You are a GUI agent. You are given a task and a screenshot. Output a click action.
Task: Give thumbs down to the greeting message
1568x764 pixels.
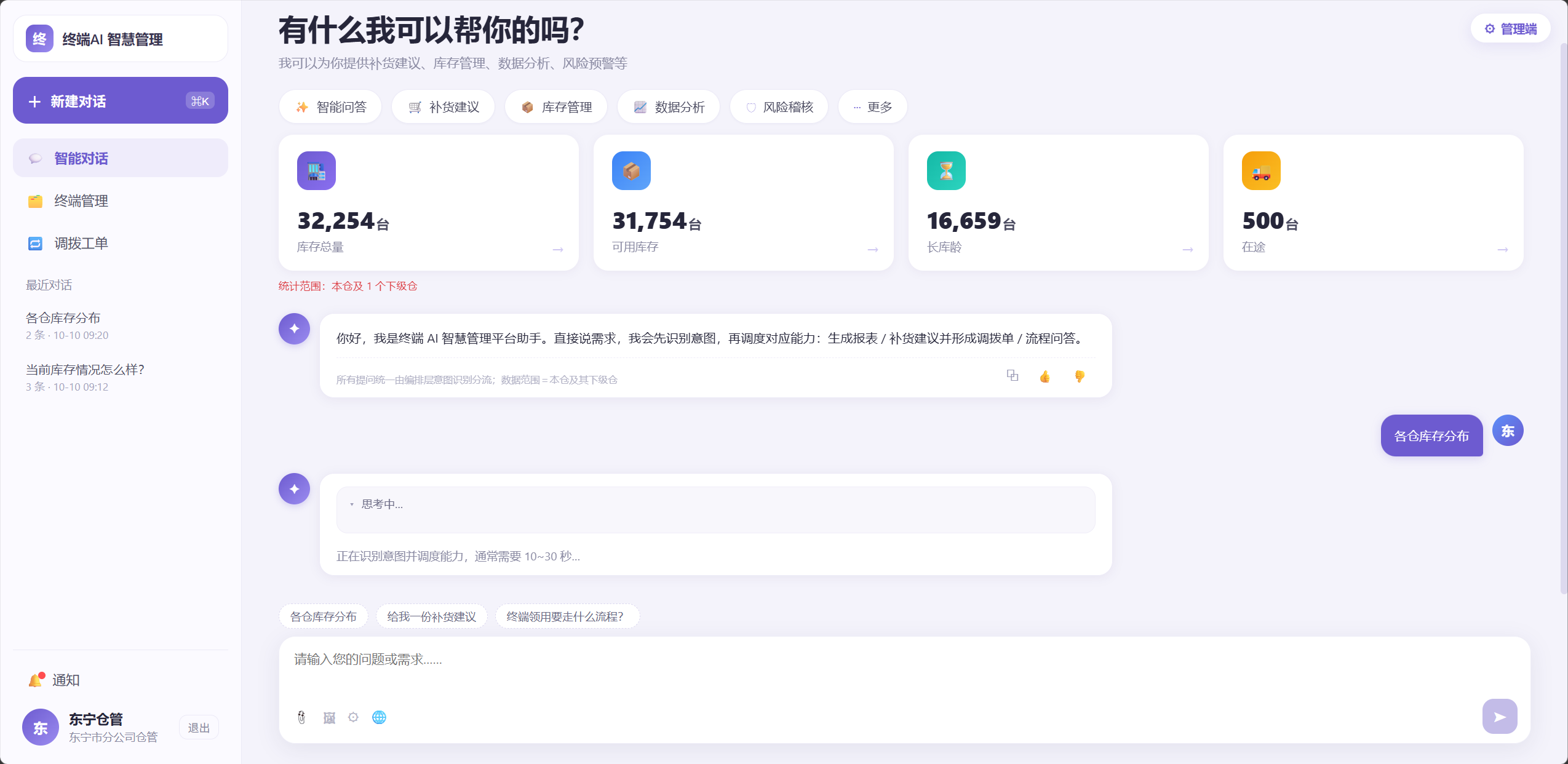(1079, 376)
